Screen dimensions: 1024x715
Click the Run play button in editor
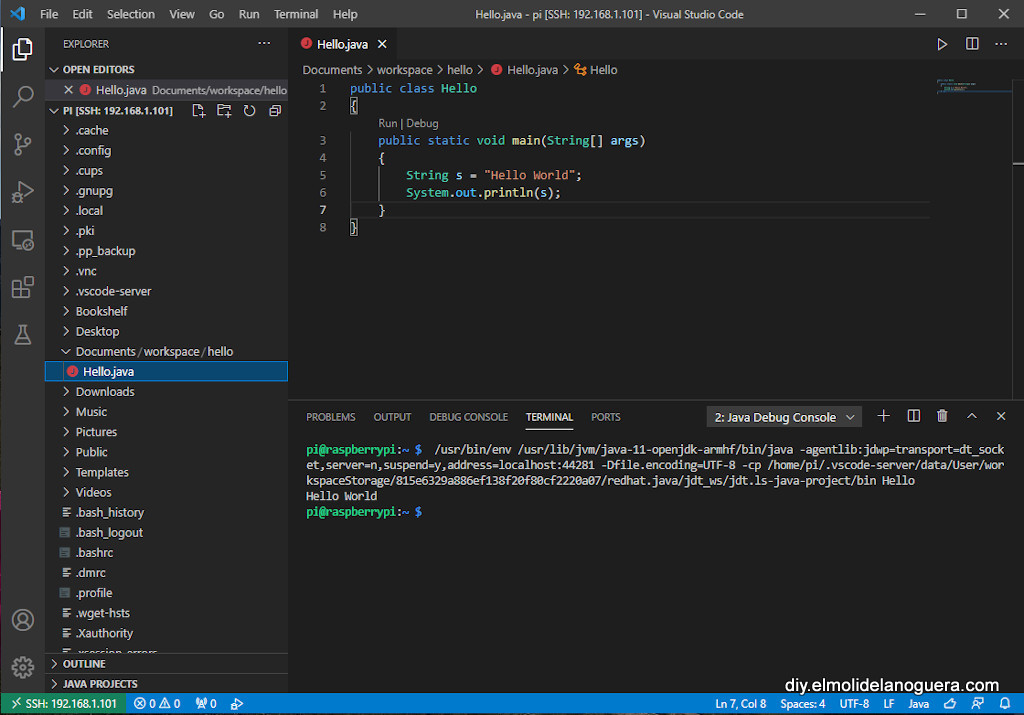(941, 44)
